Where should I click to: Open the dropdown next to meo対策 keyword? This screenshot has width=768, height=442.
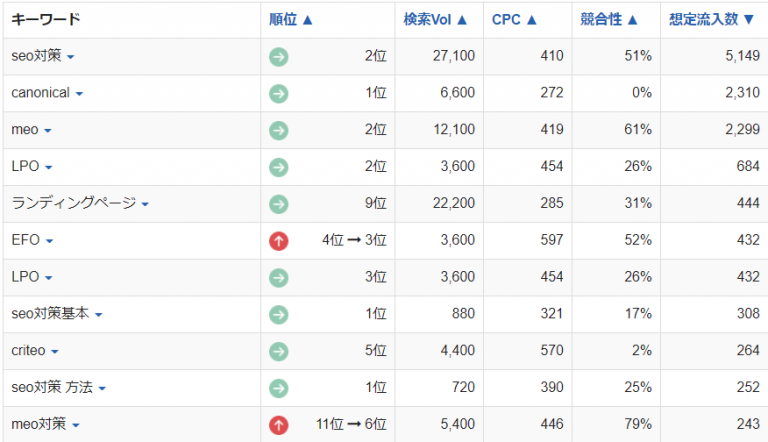76,426
